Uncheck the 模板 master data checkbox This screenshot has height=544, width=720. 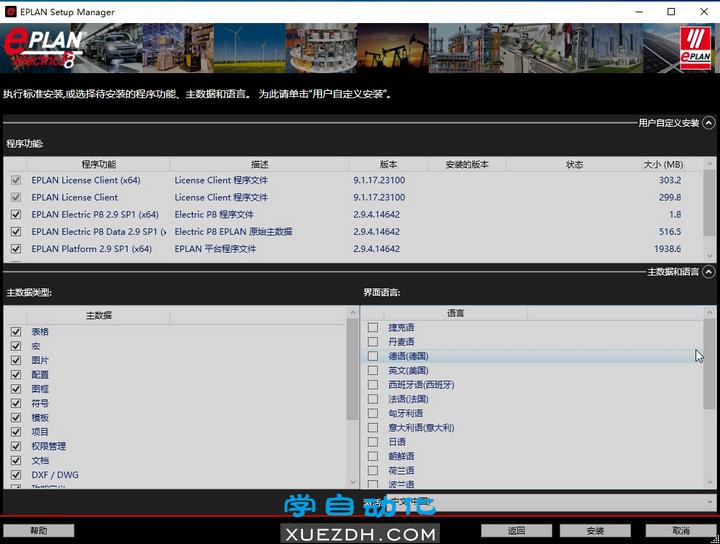coord(16,417)
